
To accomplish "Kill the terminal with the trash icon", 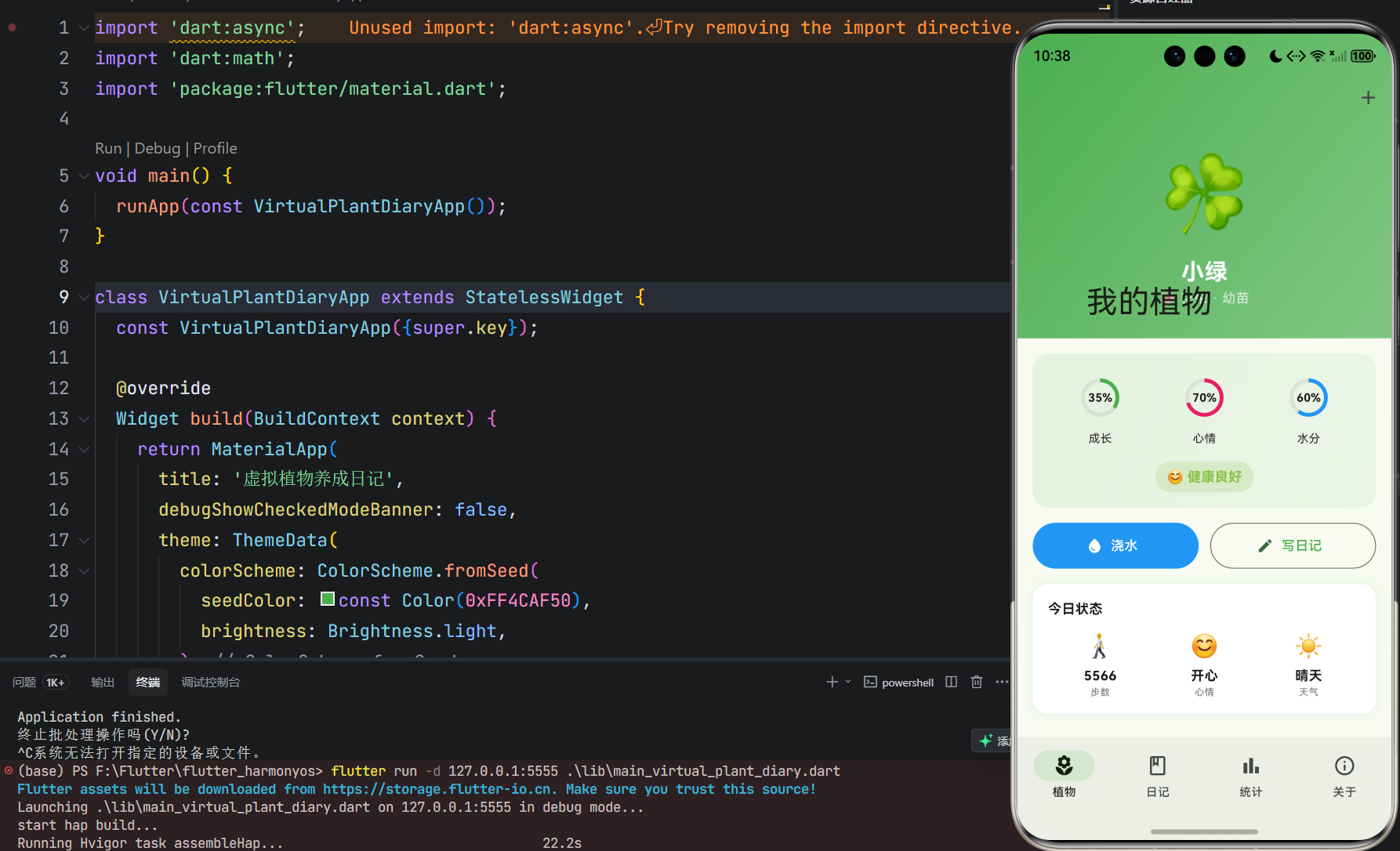I will (977, 683).
